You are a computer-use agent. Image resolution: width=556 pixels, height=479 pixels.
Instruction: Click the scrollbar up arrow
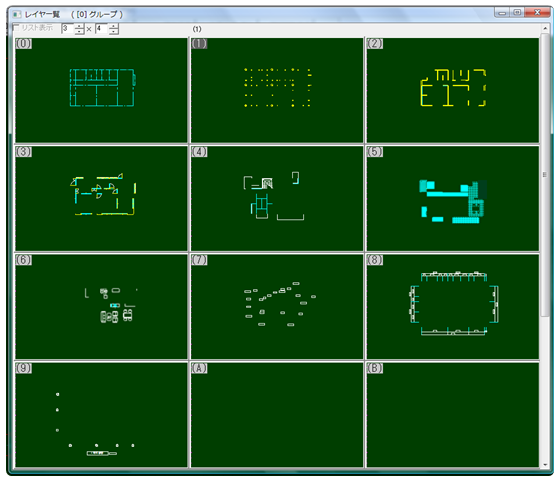(545, 28)
